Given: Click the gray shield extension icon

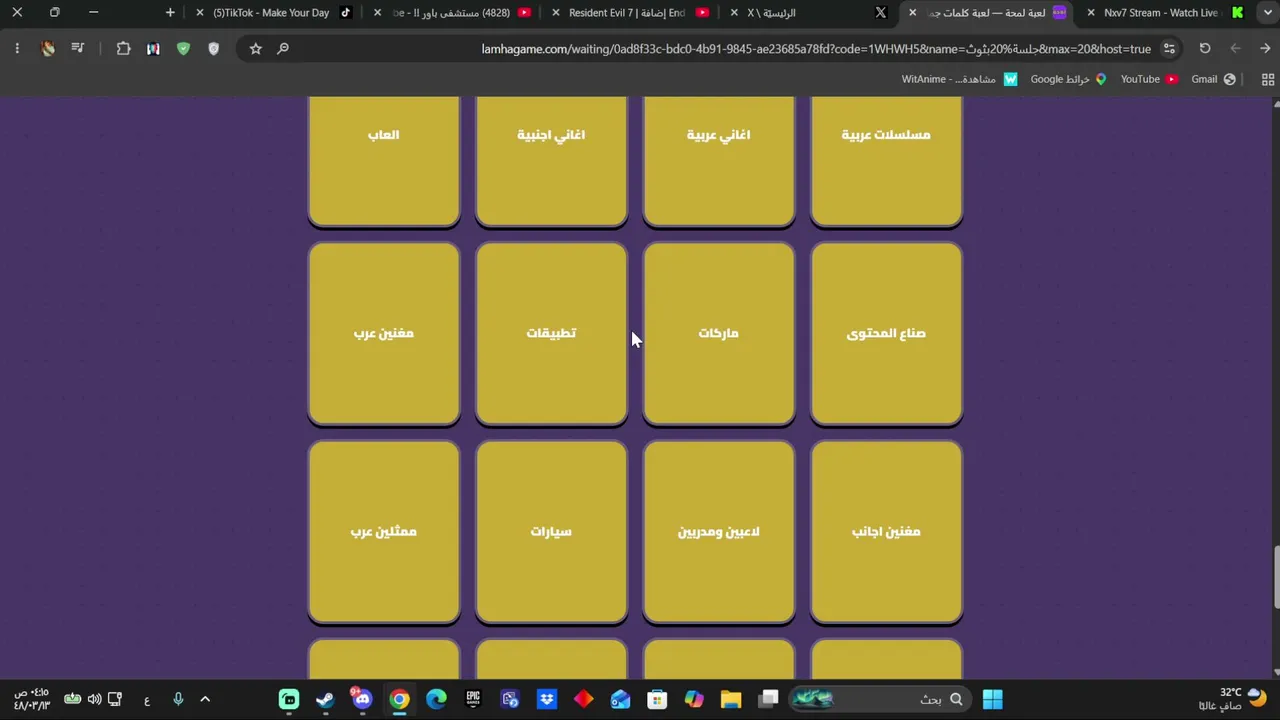Looking at the screenshot, I should (x=213, y=49).
